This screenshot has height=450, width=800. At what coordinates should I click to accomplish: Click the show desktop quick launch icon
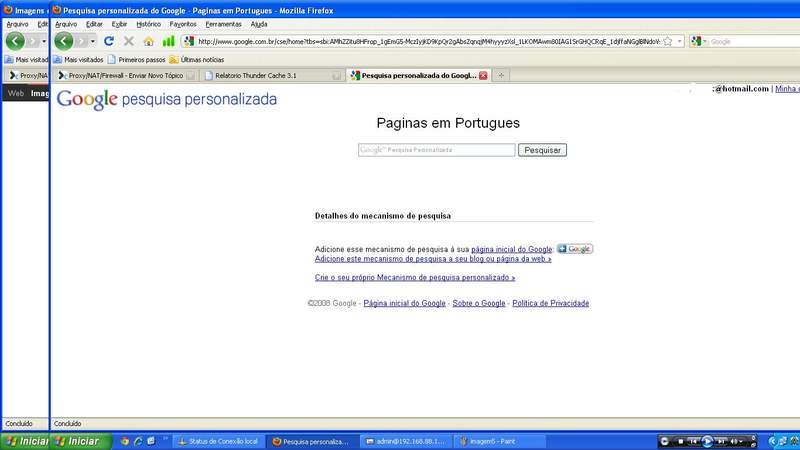151,441
